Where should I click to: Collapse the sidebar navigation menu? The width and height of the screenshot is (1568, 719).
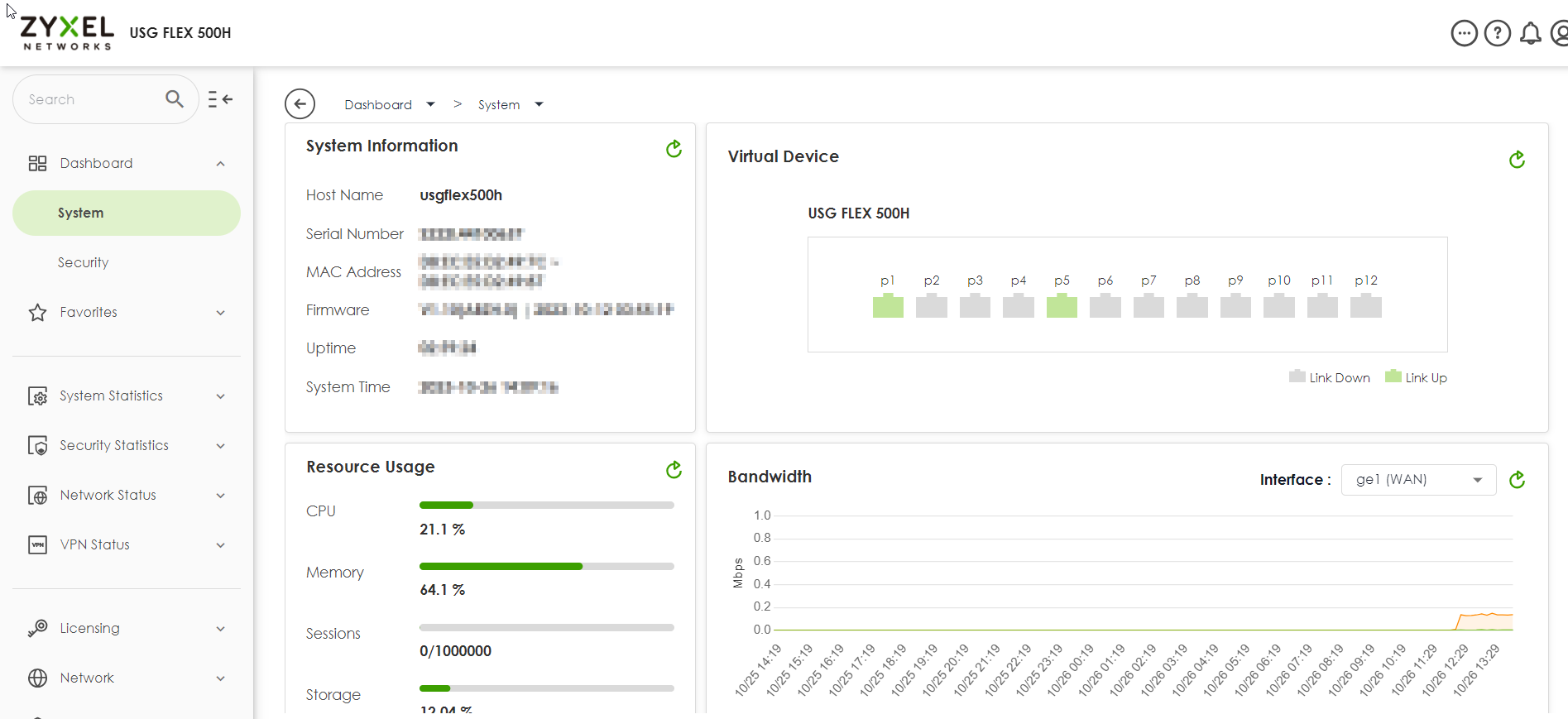(x=220, y=99)
